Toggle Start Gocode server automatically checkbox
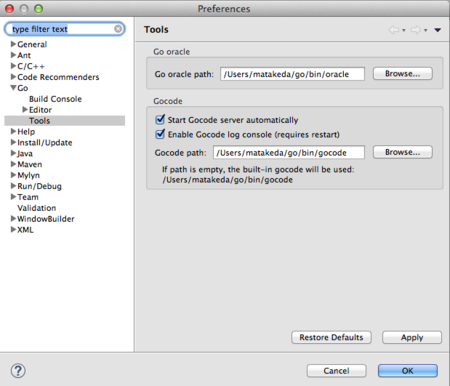The width and height of the screenshot is (450, 386). 160,119
